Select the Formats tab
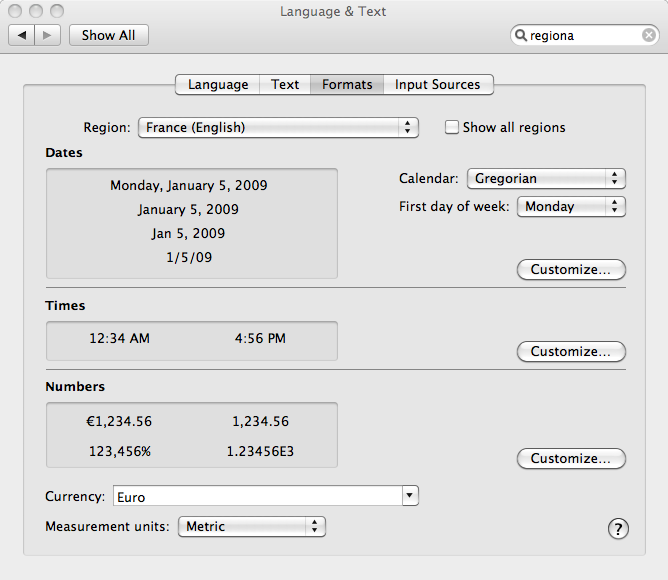Screen dimensions: 668x580 coord(347,84)
